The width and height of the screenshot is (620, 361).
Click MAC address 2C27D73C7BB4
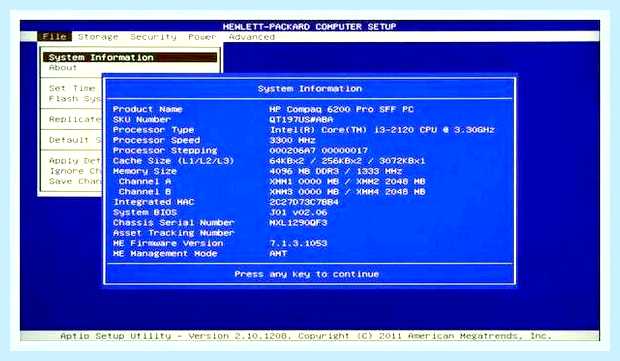pos(304,202)
